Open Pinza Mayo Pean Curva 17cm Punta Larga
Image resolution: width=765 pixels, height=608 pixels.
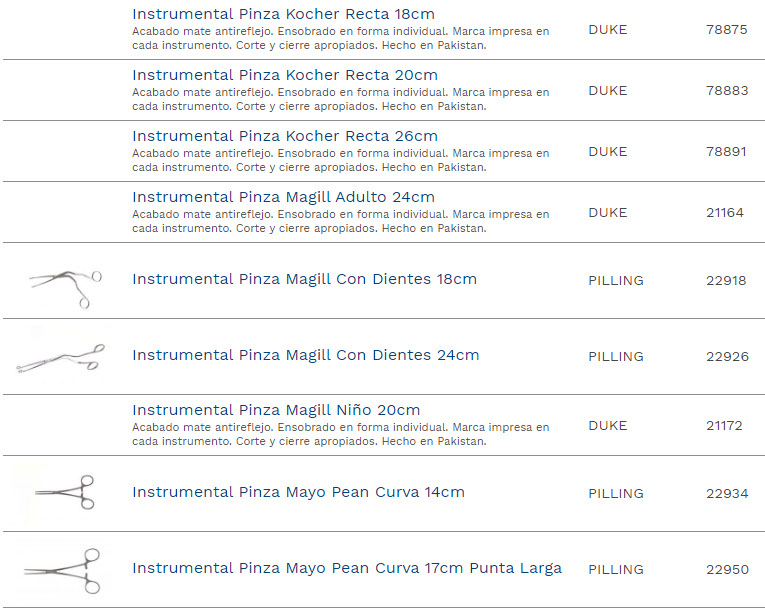click(x=346, y=568)
